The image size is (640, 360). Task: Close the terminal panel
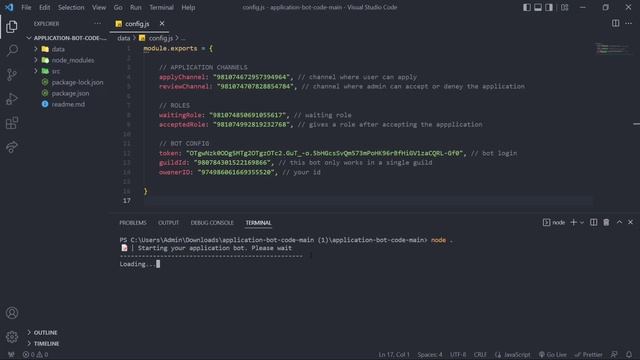click(631, 222)
